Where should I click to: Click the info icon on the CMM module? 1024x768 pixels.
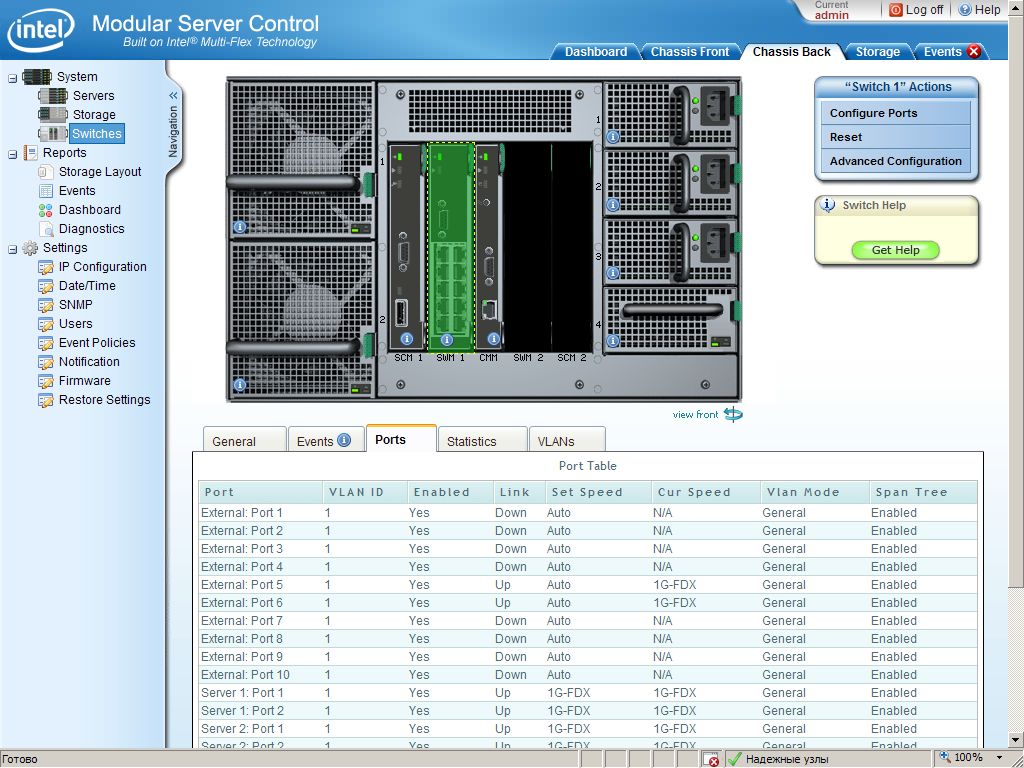tap(493, 339)
